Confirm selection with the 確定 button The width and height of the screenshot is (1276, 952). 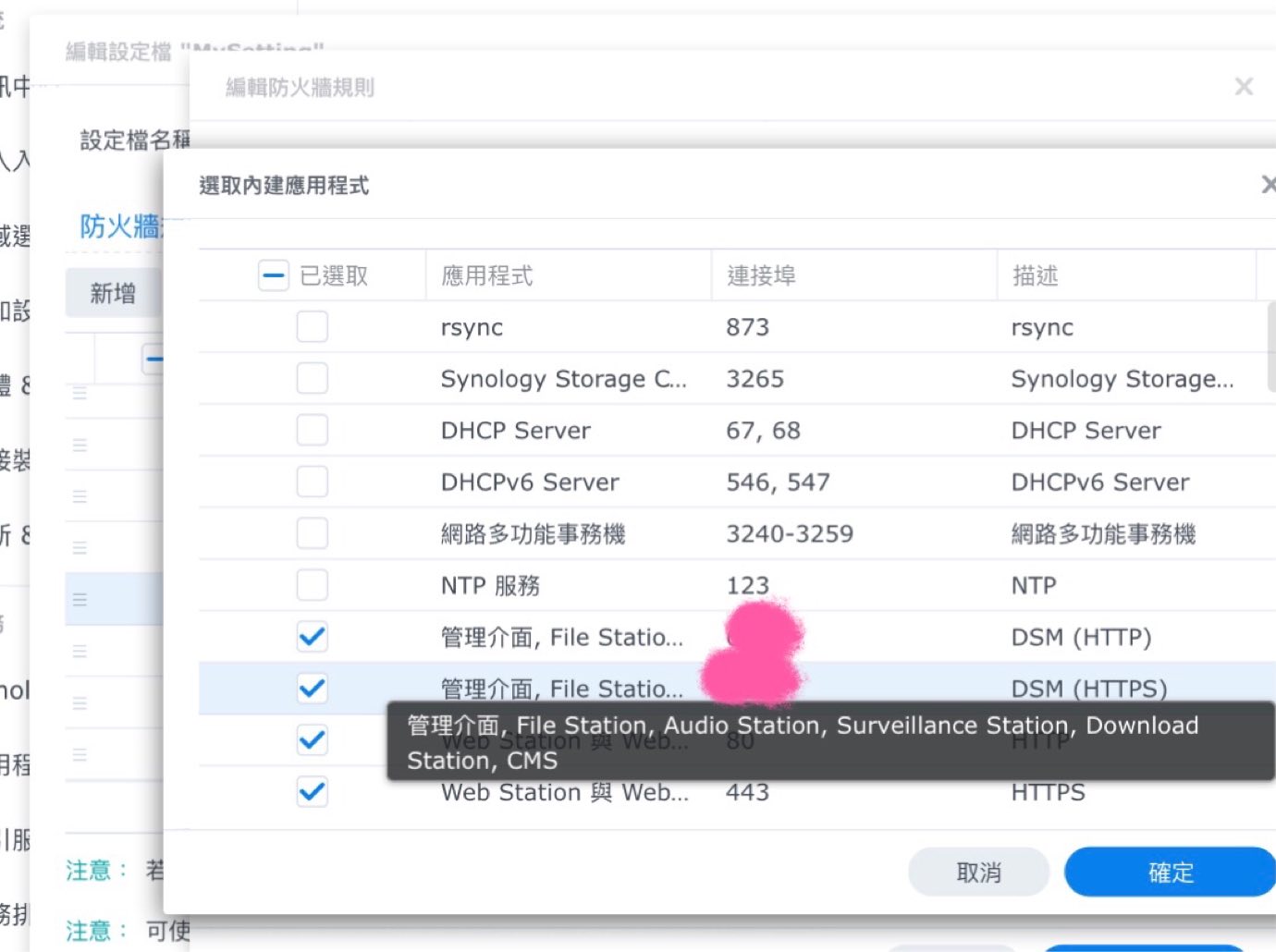[1171, 873]
